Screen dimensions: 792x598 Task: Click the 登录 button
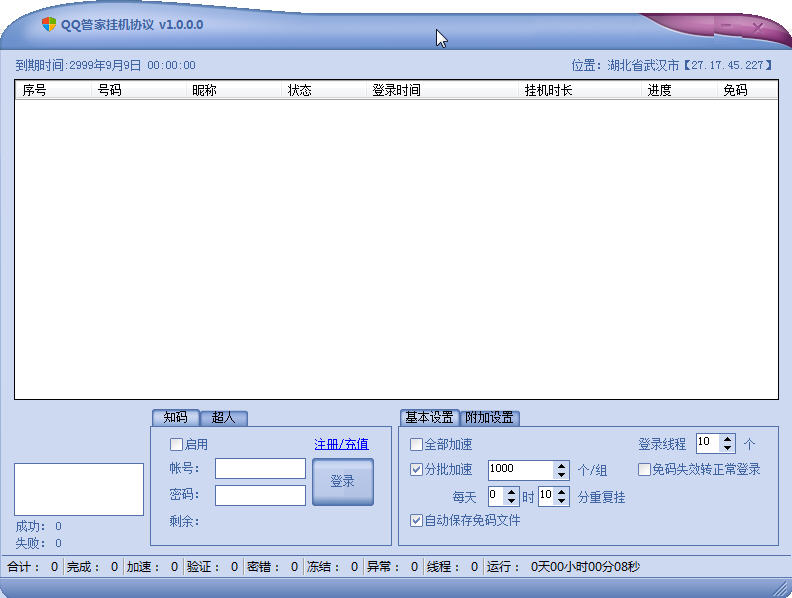tap(342, 482)
